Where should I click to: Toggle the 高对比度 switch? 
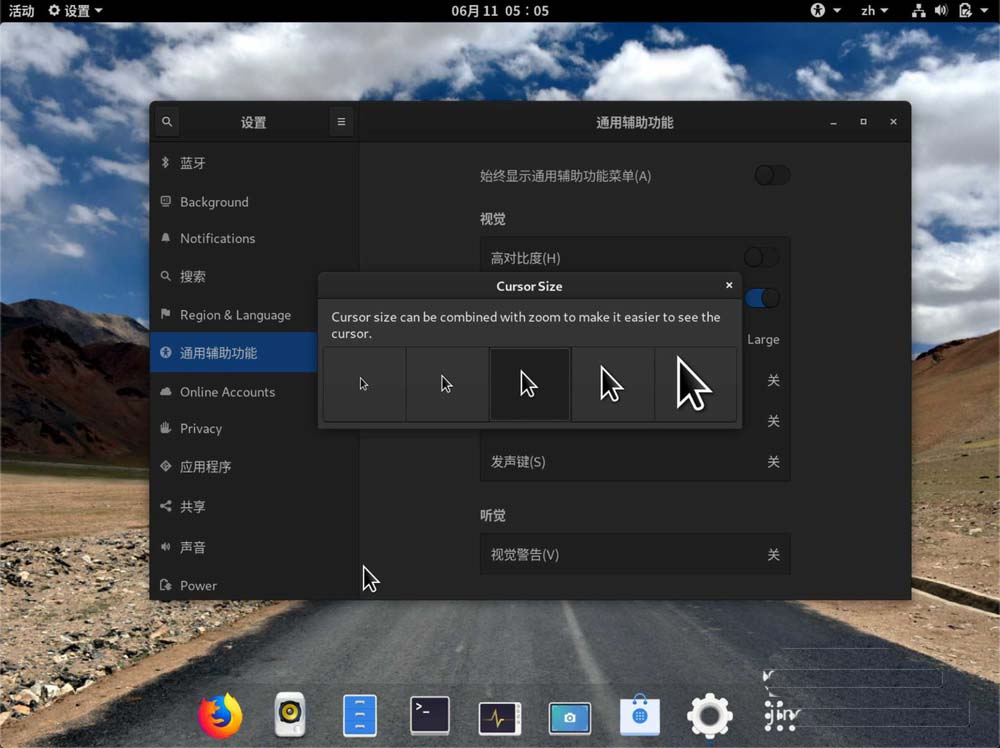pos(762,258)
